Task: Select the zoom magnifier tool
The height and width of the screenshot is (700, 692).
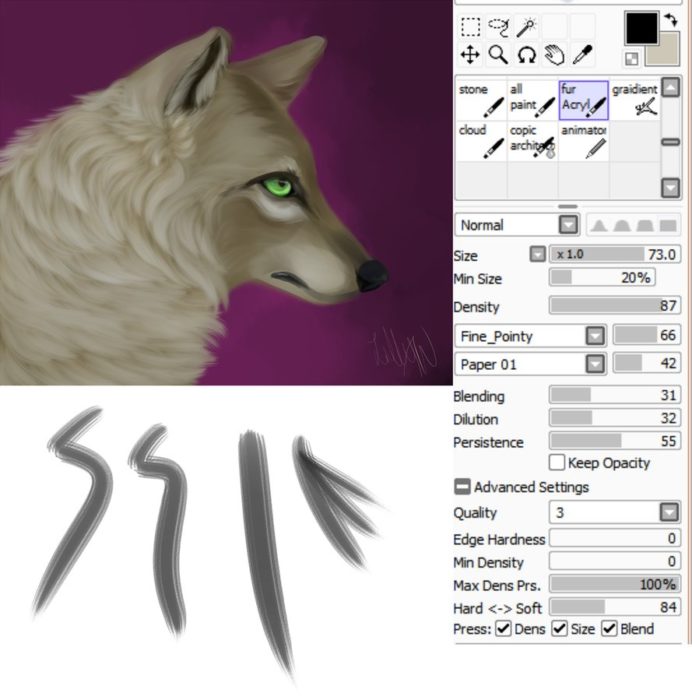Action: tap(498, 55)
